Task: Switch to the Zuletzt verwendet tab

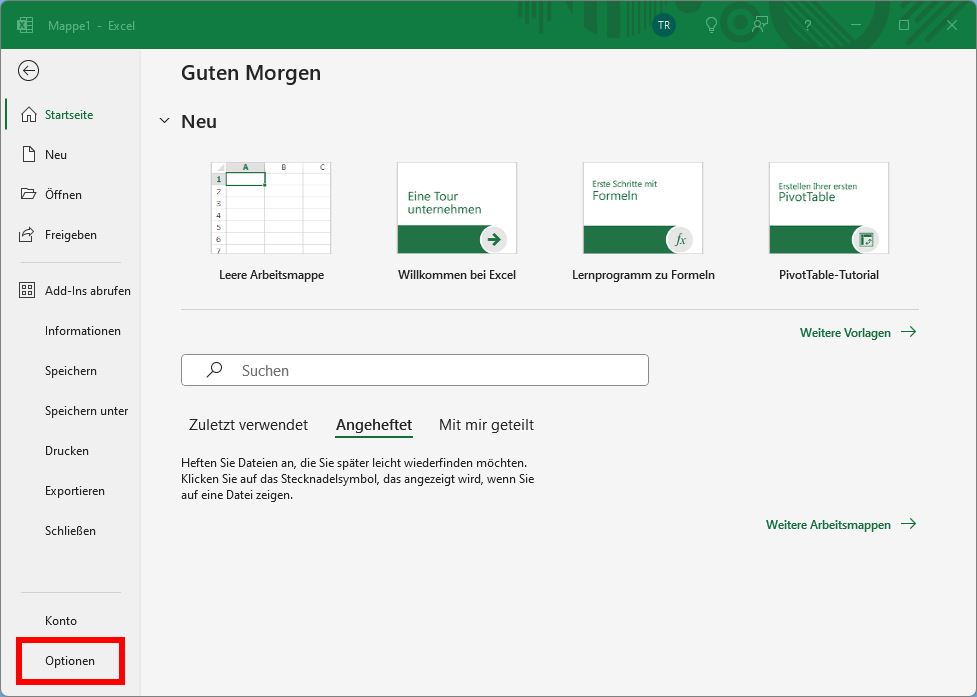Action: (x=248, y=424)
